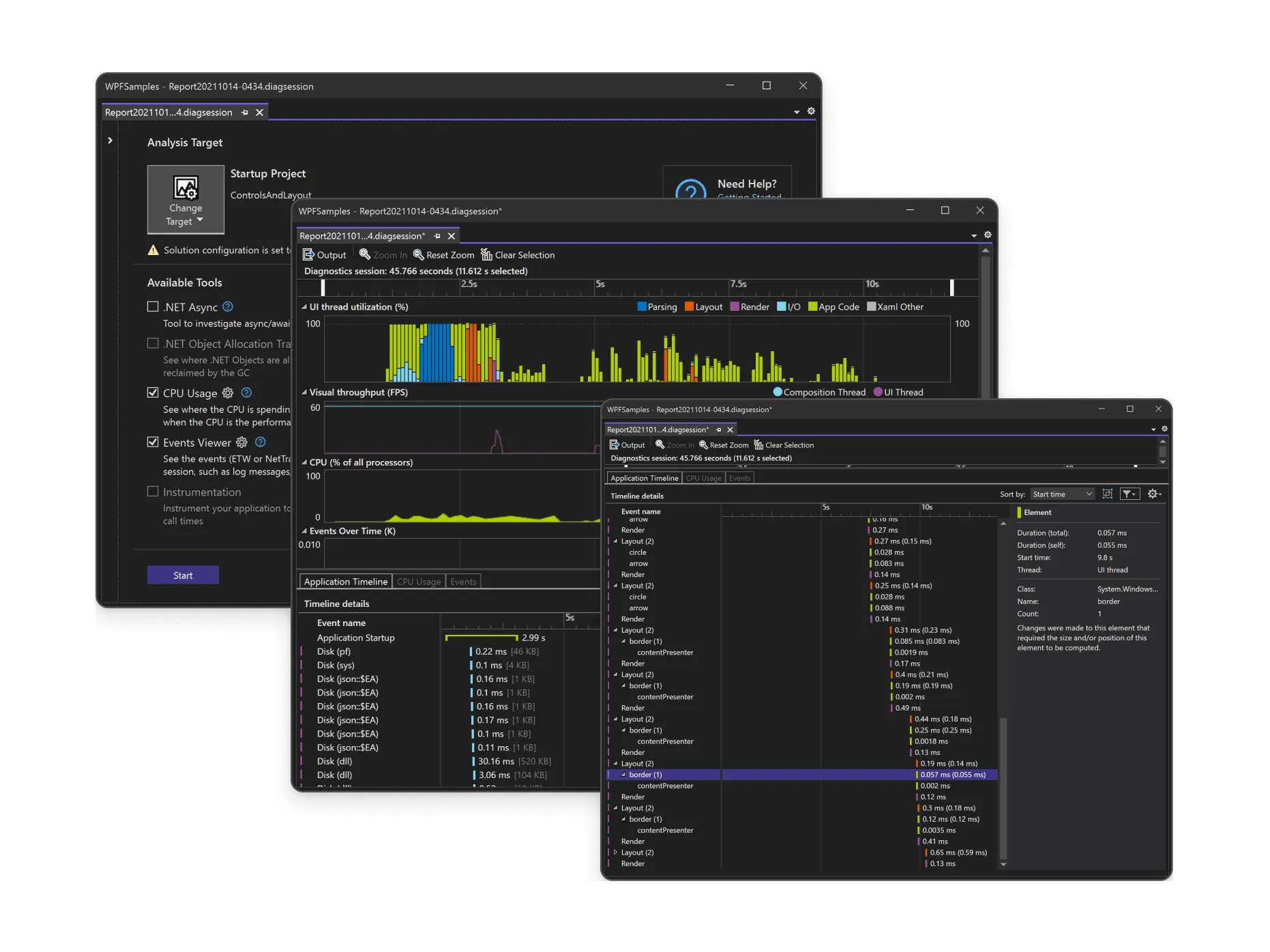1270x952 pixels.
Task: Click the App Code green legend swatch
Action: 812,307
